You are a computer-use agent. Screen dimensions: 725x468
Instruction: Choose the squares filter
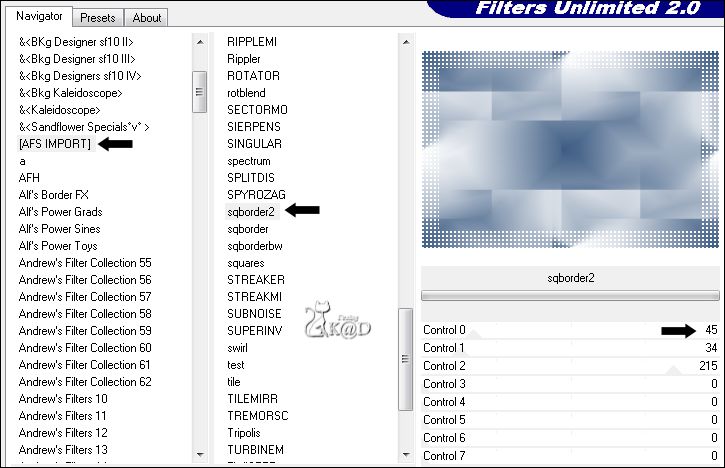[246, 263]
